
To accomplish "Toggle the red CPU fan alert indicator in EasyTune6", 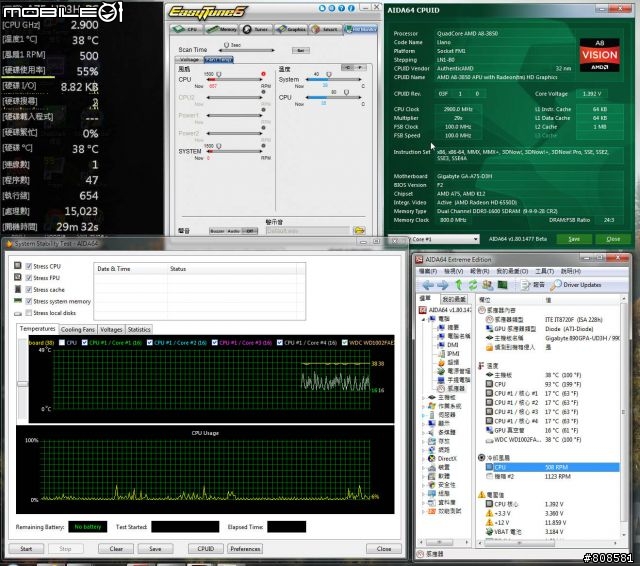I will tap(263, 74).
